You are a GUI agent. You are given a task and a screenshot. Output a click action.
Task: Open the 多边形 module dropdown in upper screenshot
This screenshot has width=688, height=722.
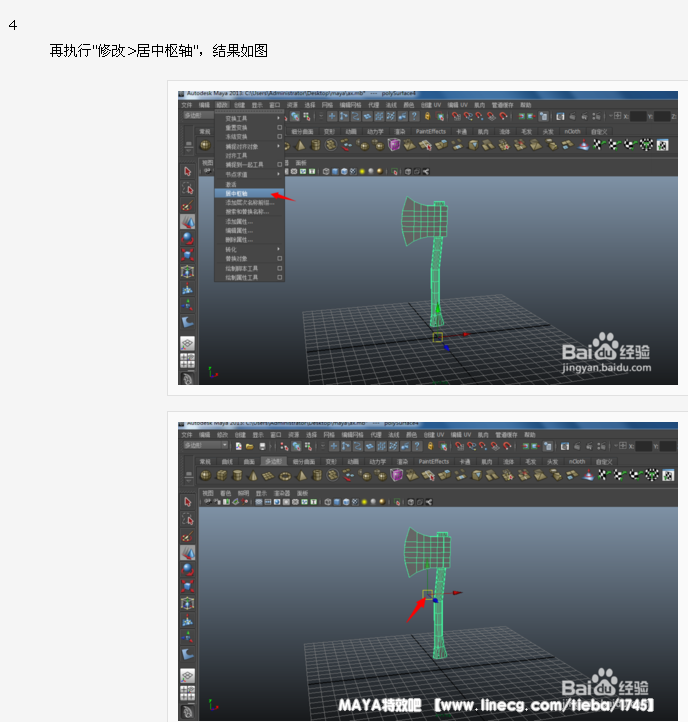197,116
